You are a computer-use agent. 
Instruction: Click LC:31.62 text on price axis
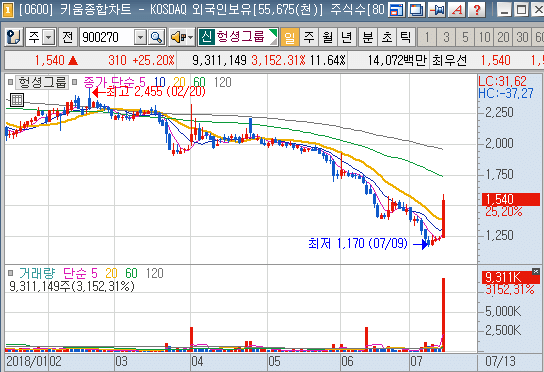coord(502,81)
